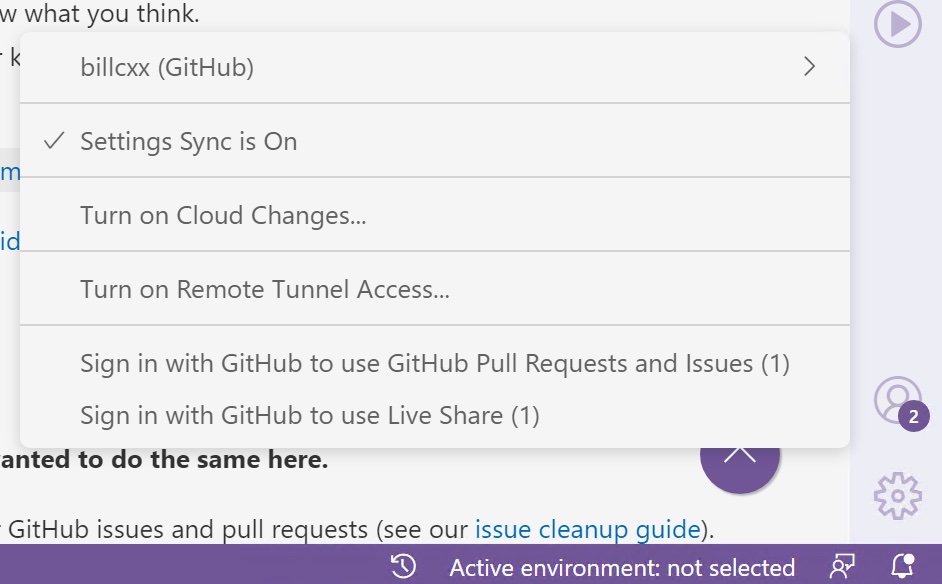Sign in with GitHub for Live Share
The image size is (942, 584).
(309, 415)
